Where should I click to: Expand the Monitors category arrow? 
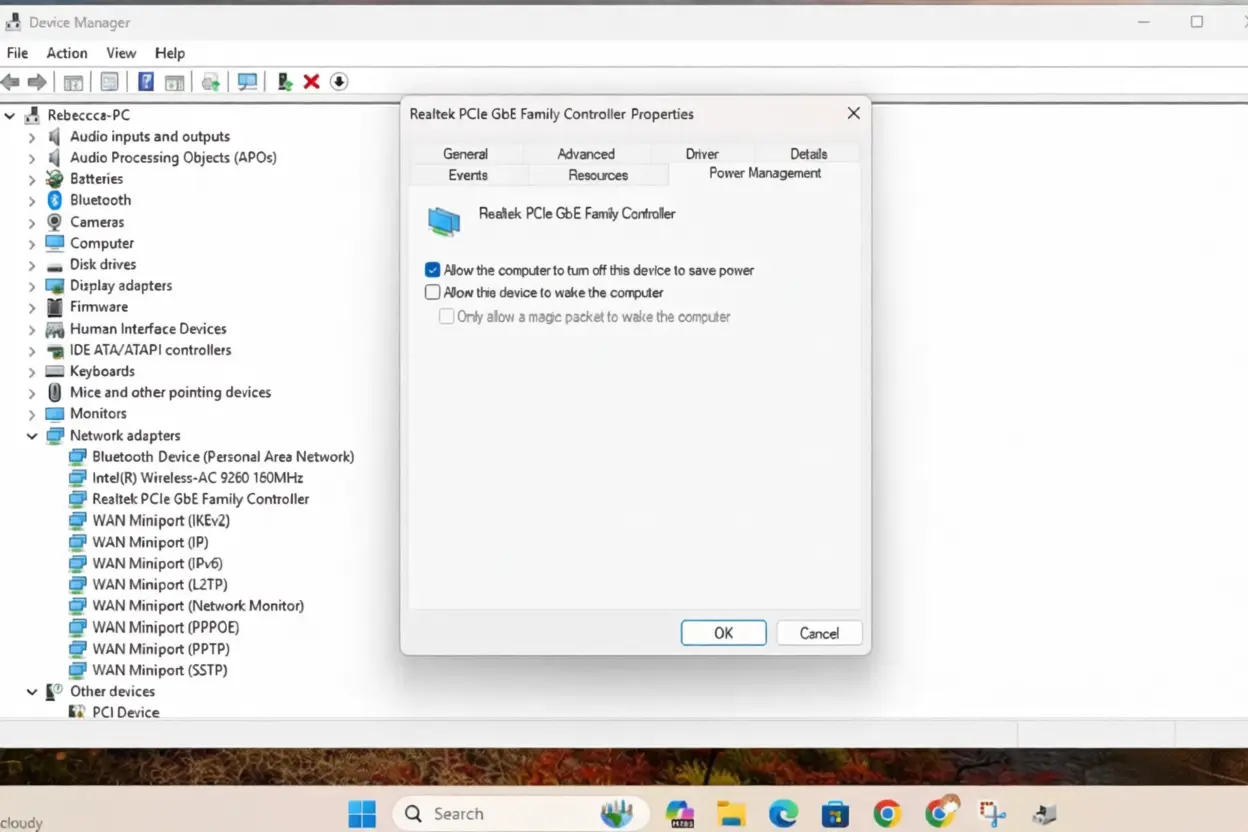point(32,414)
